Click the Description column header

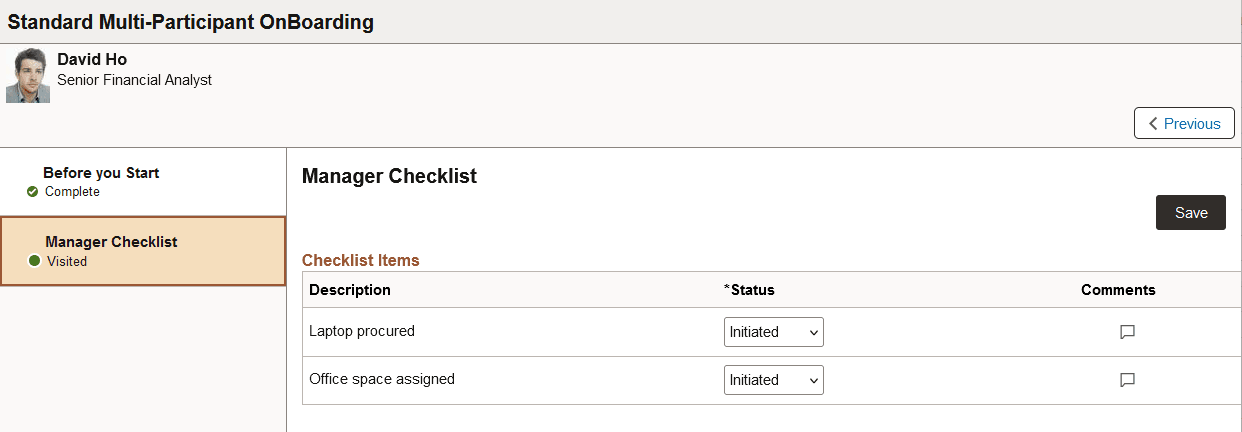pos(350,290)
